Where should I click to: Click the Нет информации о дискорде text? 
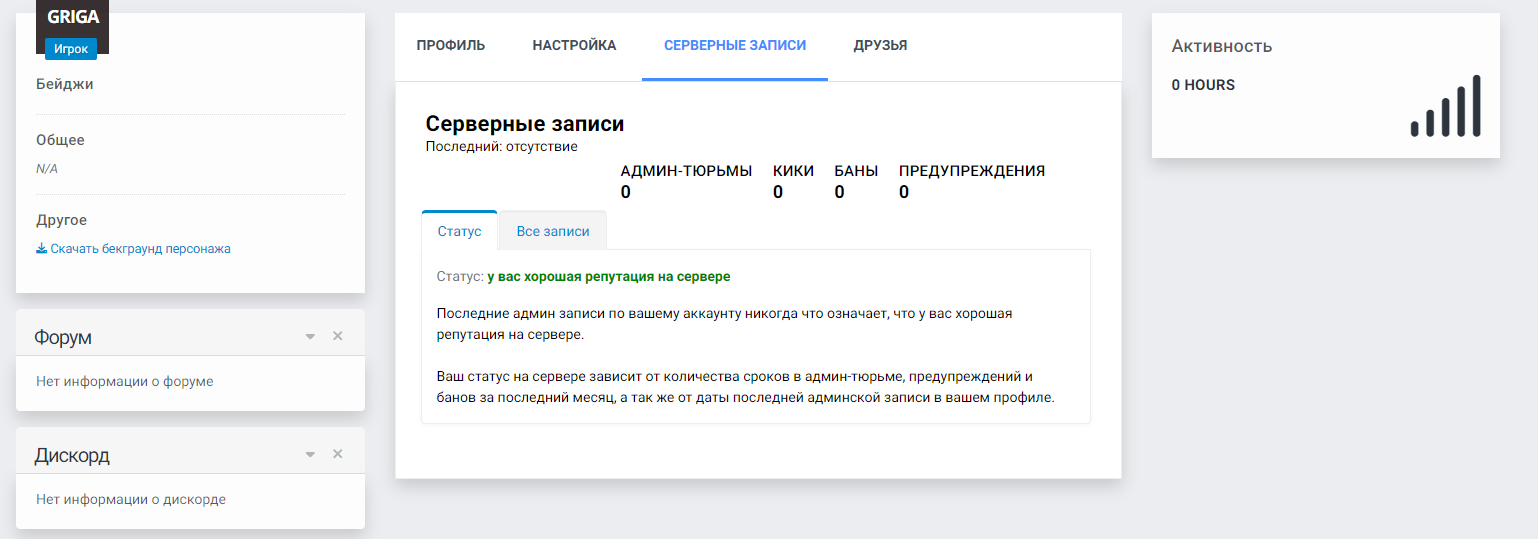(x=131, y=499)
